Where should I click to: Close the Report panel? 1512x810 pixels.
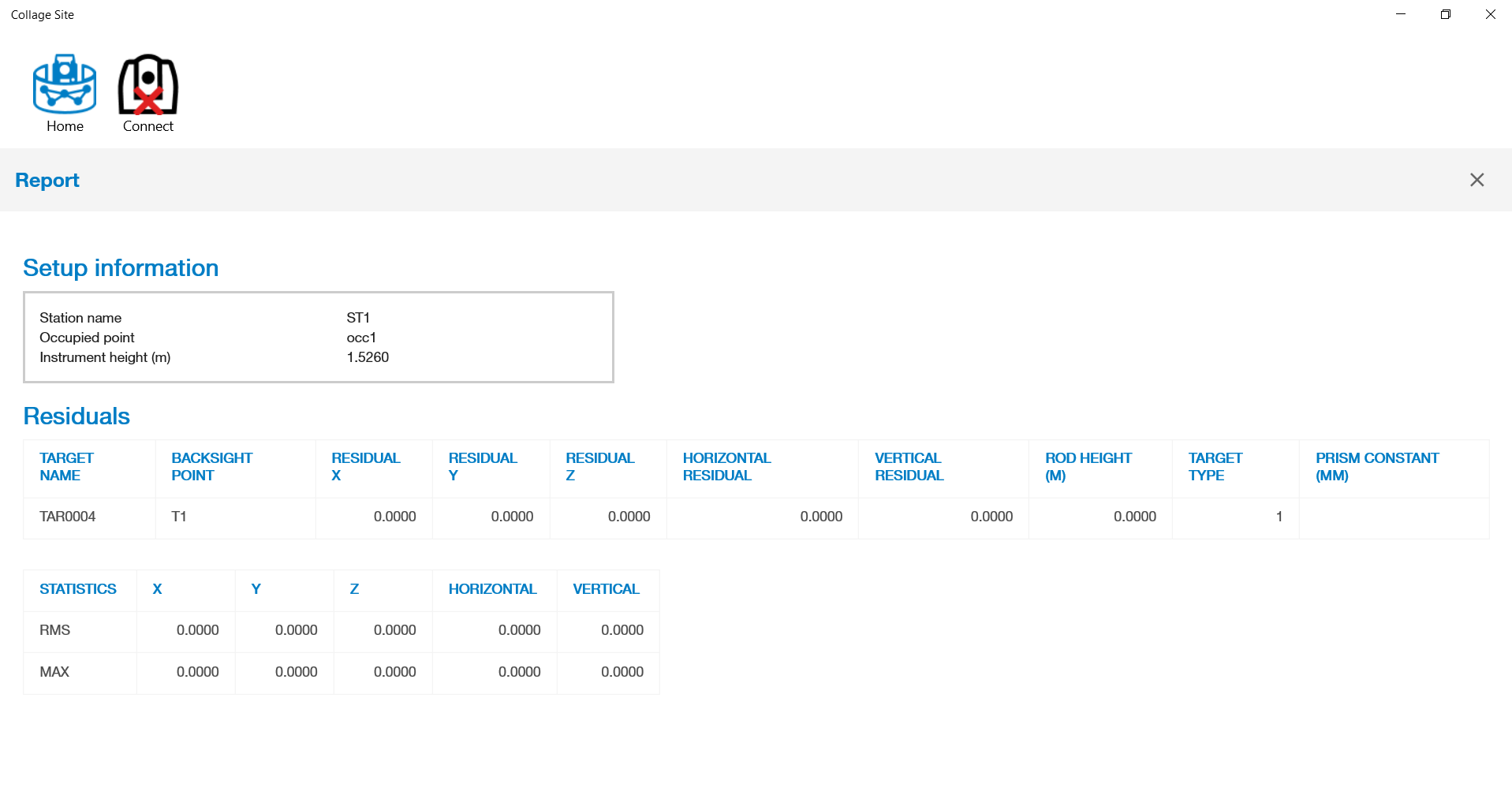coord(1477,180)
